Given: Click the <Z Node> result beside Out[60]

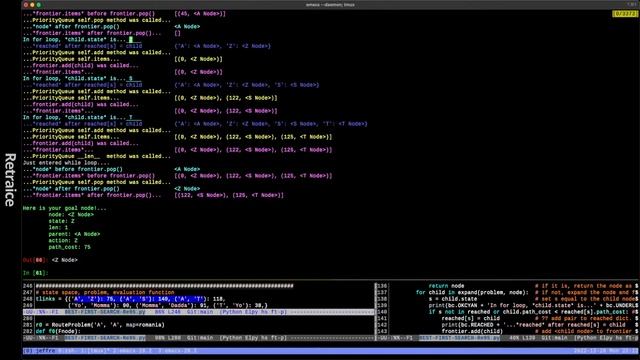Looking at the screenshot, I should pyautogui.click(x=64, y=260).
